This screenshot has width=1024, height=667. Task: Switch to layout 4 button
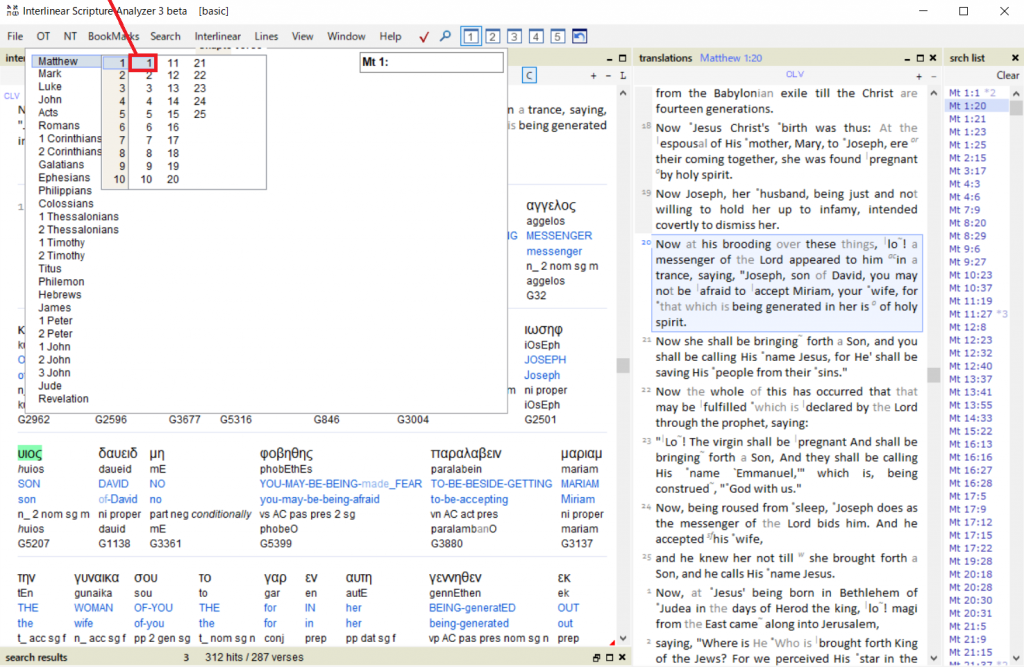tap(536, 37)
